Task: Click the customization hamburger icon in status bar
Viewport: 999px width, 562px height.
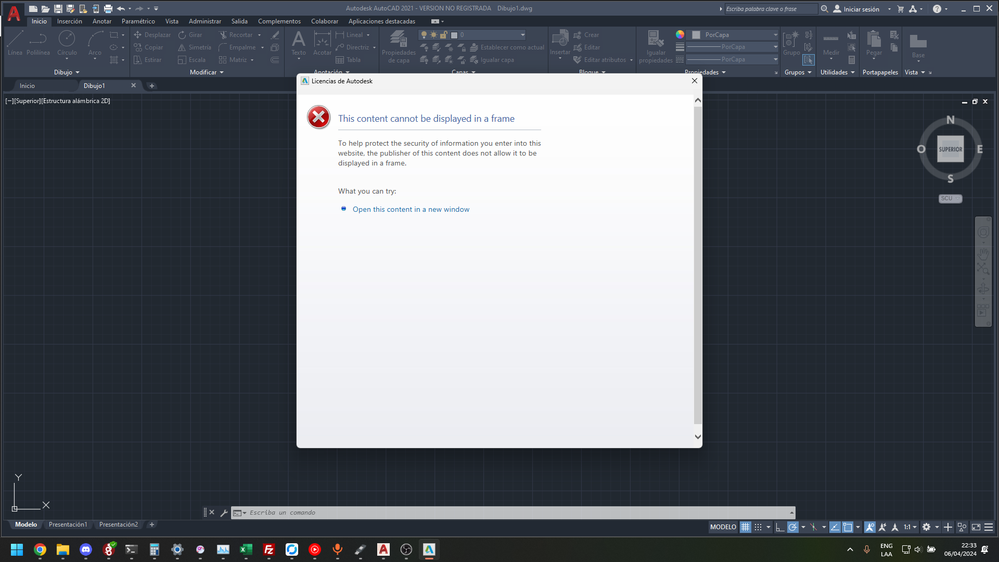Action: tap(989, 527)
